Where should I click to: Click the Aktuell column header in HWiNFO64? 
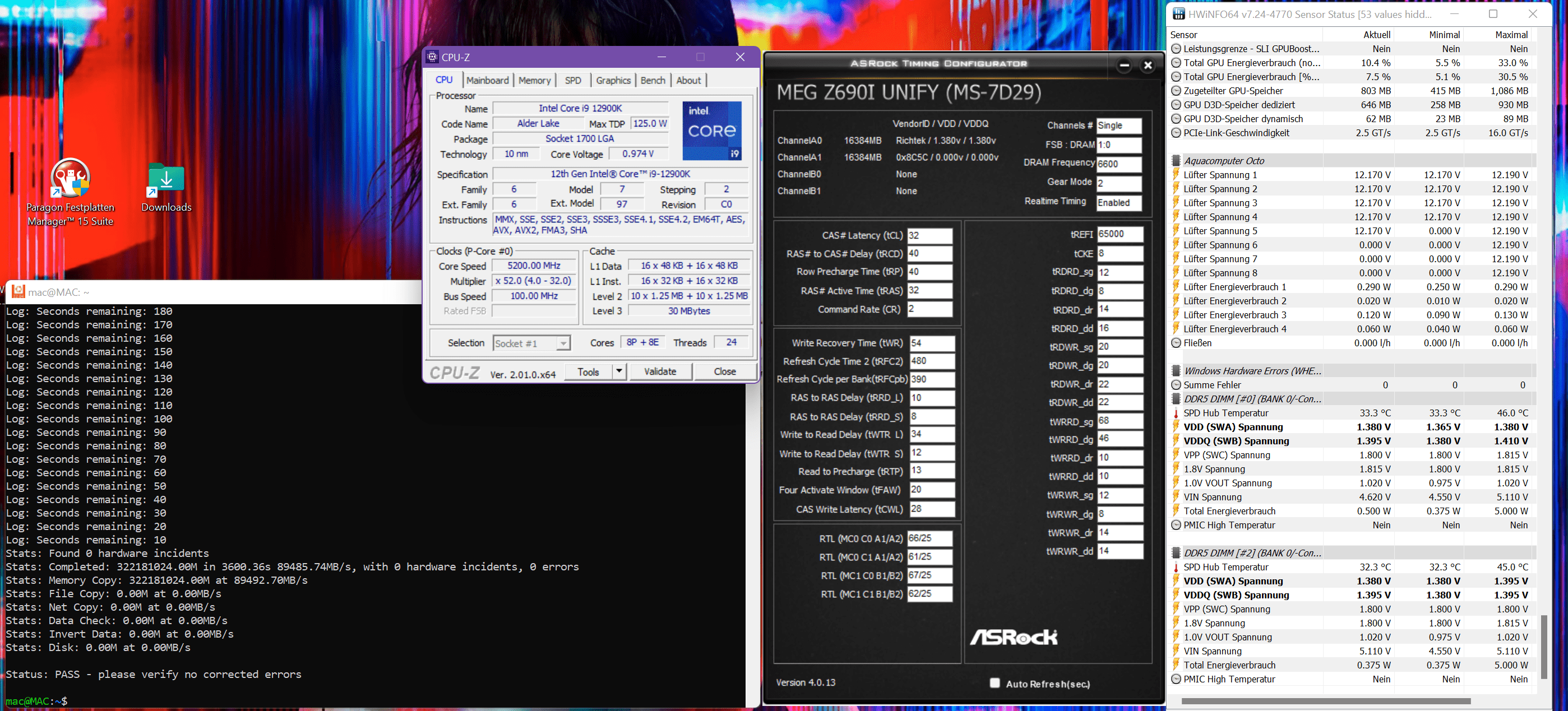click(x=1357, y=35)
